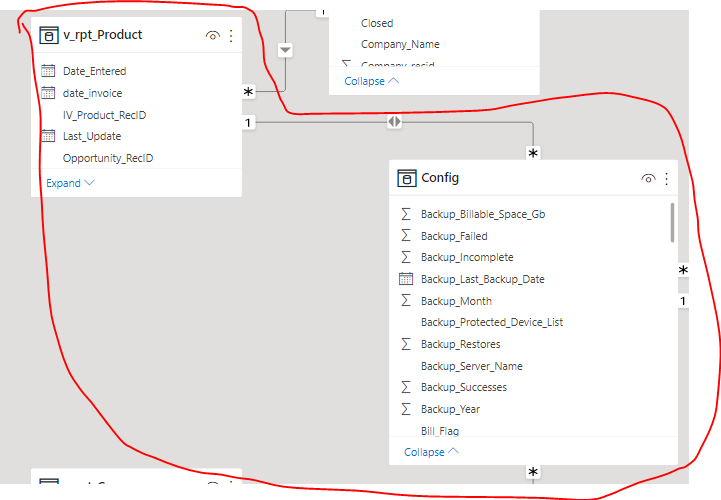The image size is (721, 500).
Task: Collapse the Config table fields
Action: point(431,452)
